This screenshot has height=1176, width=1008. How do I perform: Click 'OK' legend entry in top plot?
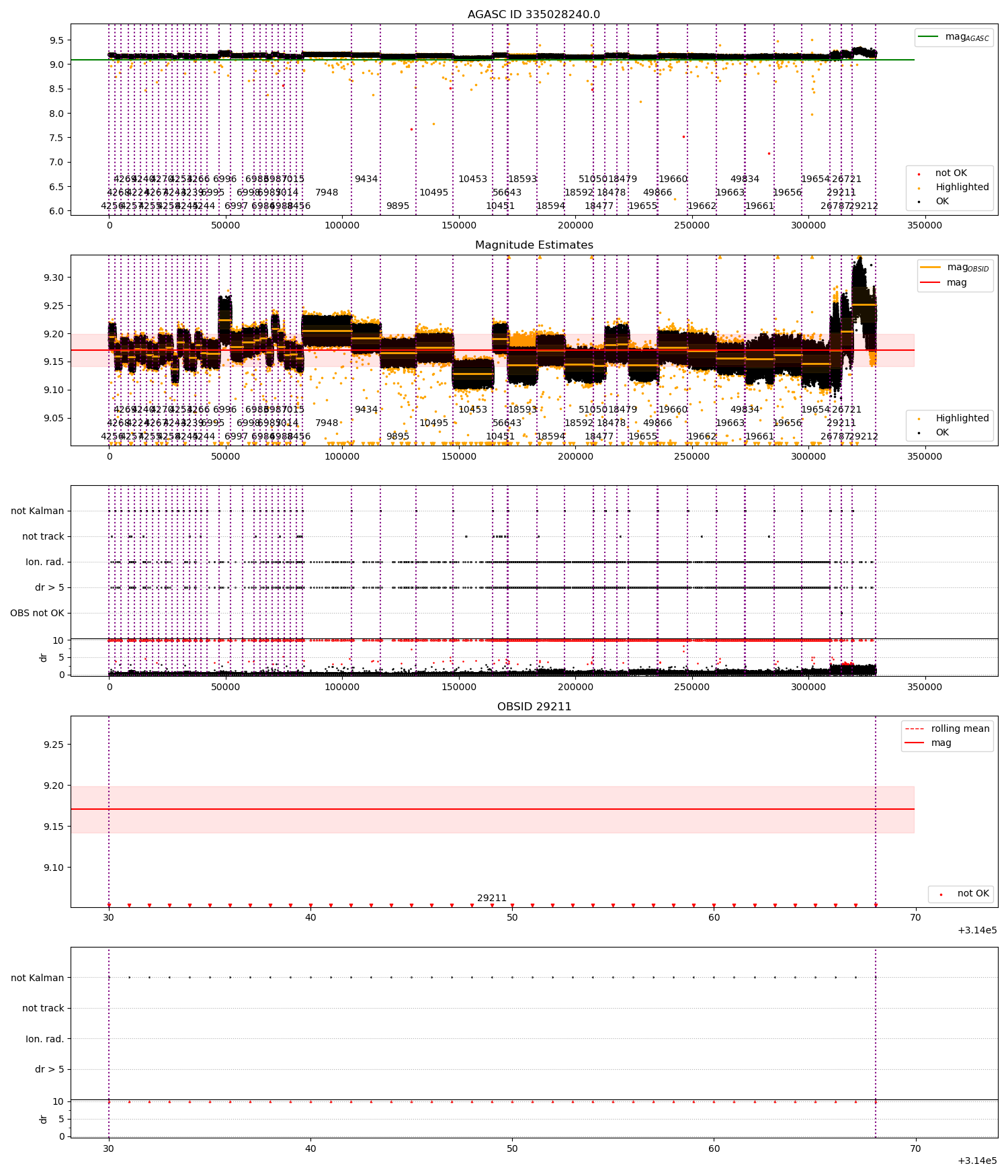(934, 202)
